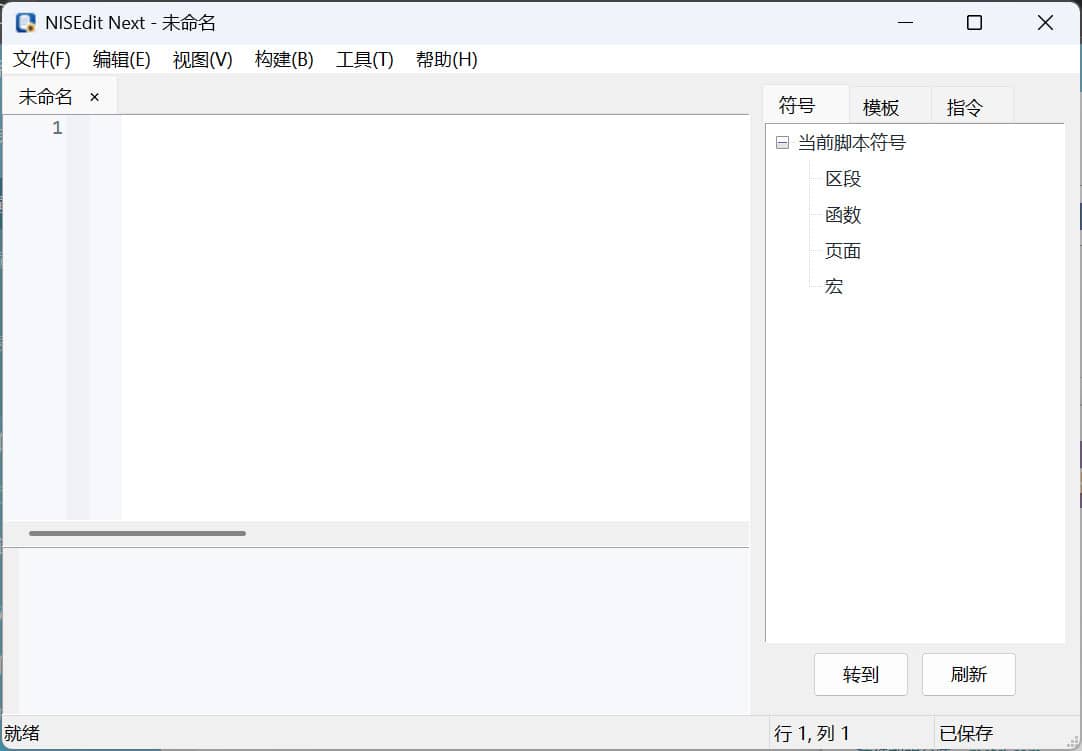
Task: Open the 文件(F) menu
Action: pos(41,60)
